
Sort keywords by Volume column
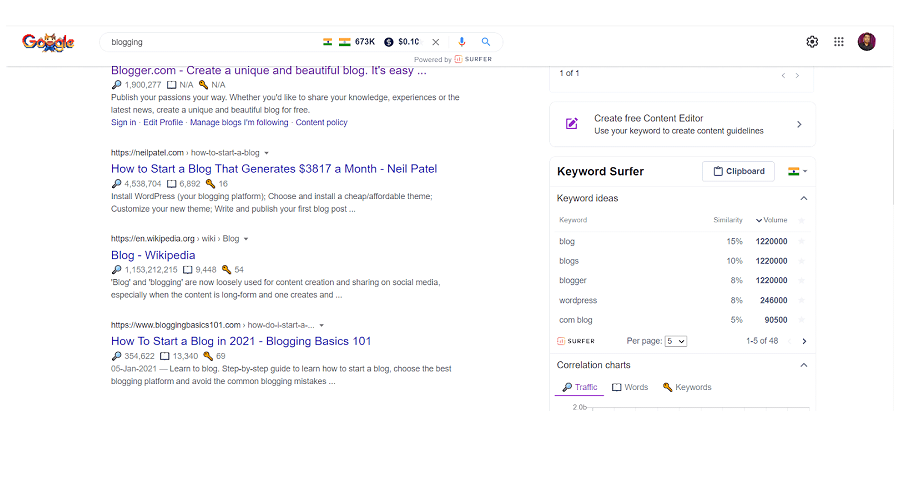tap(771, 220)
